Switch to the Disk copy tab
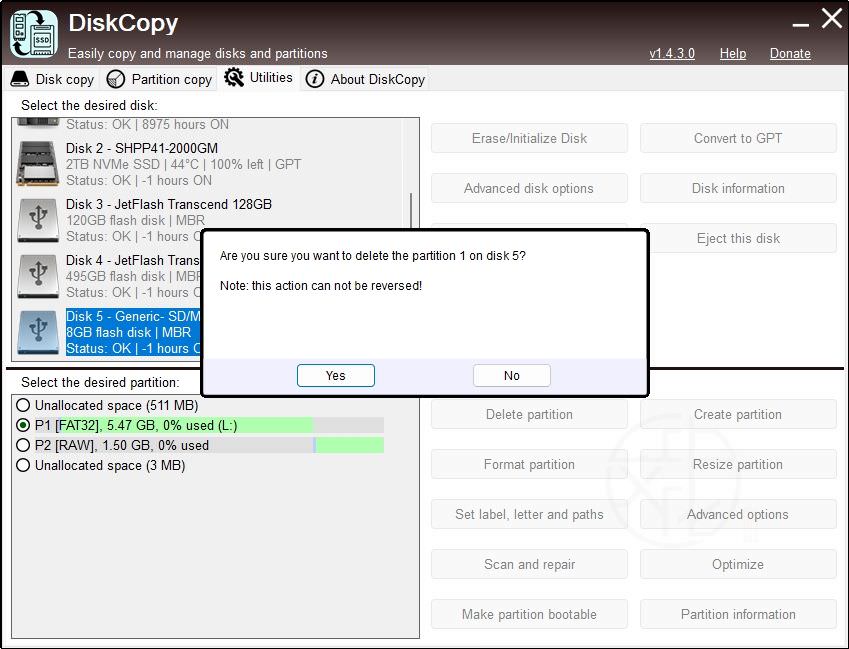Viewport: 849px width, 649px height. tap(52, 79)
